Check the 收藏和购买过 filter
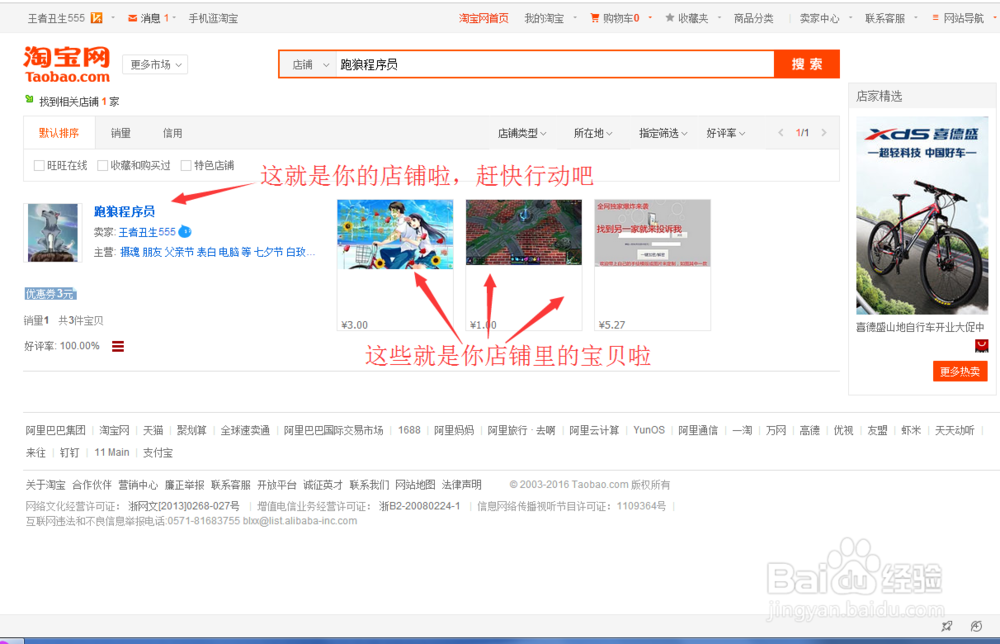The height and width of the screenshot is (644, 1000). click(x=104, y=165)
